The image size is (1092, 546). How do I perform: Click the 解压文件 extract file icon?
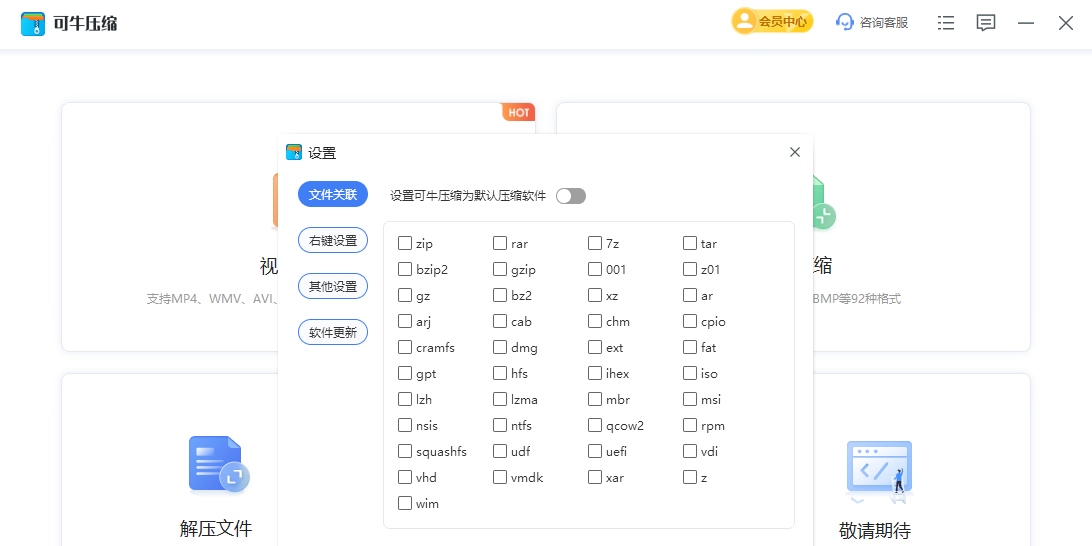[219, 464]
